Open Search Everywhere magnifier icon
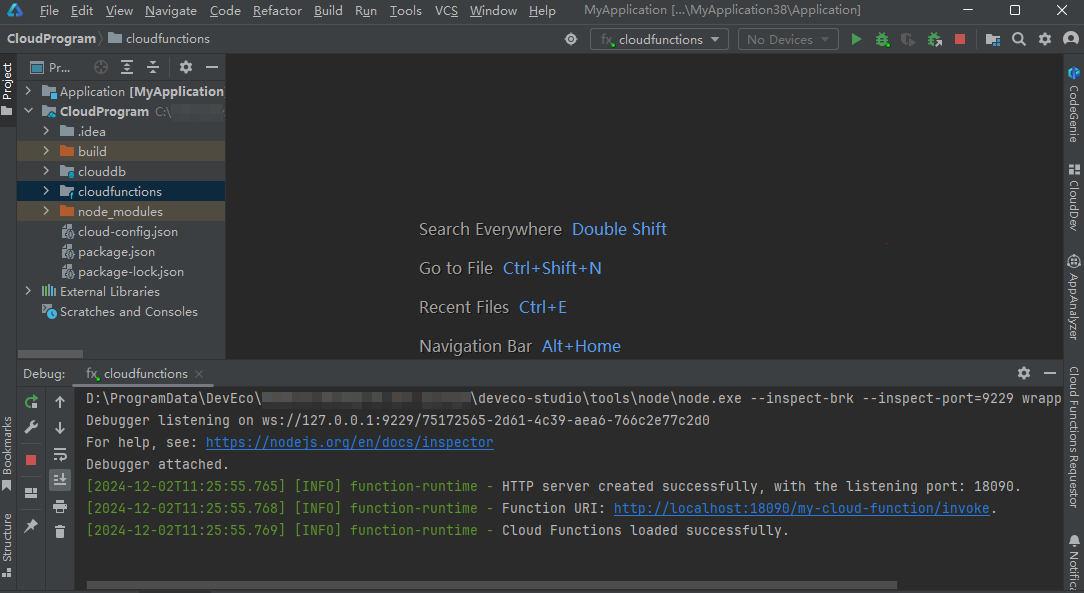Viewport: 1084px width, 593px height. (x=1018, y=39)
